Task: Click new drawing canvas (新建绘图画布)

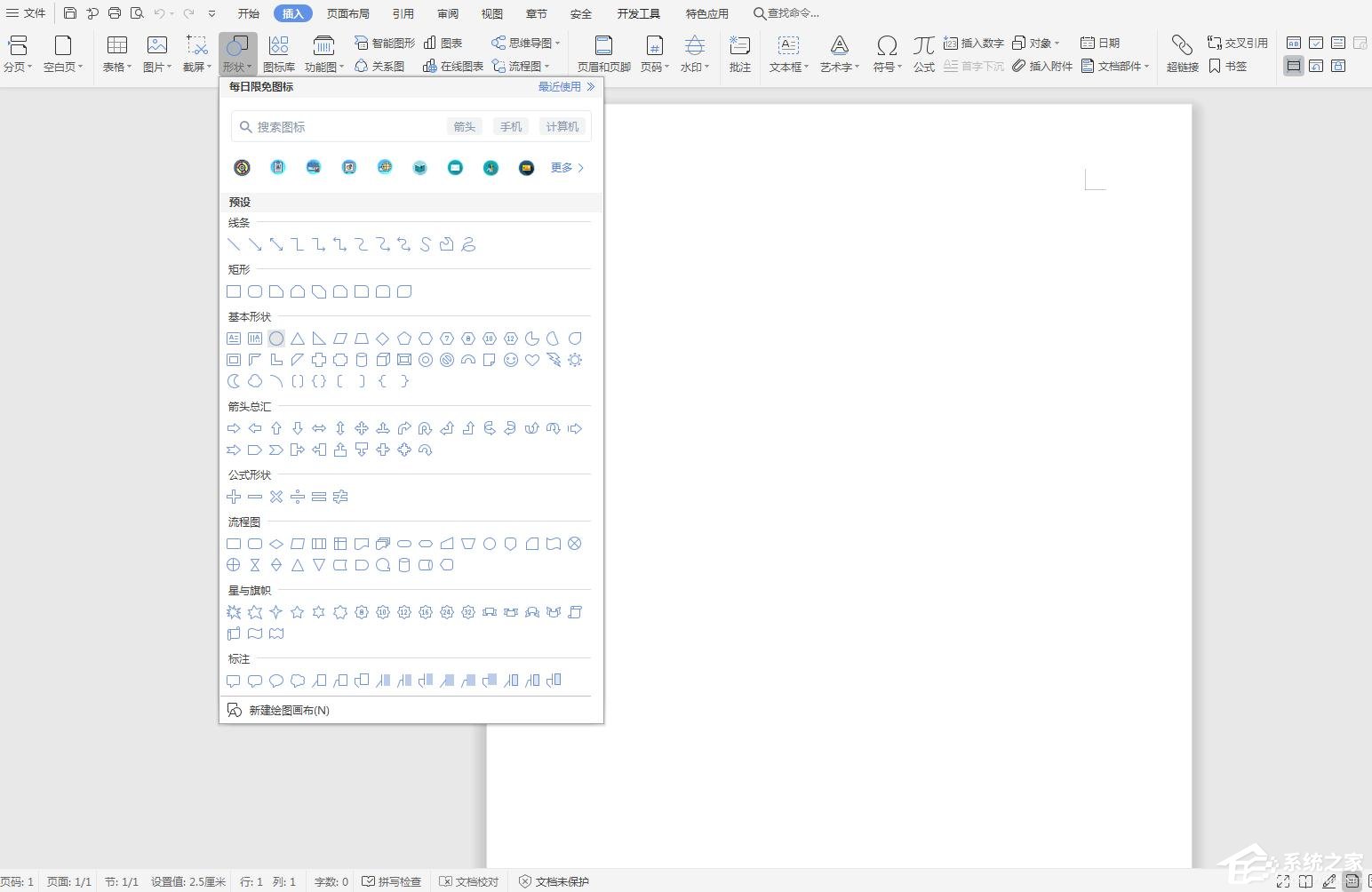Action: (289, 710)
